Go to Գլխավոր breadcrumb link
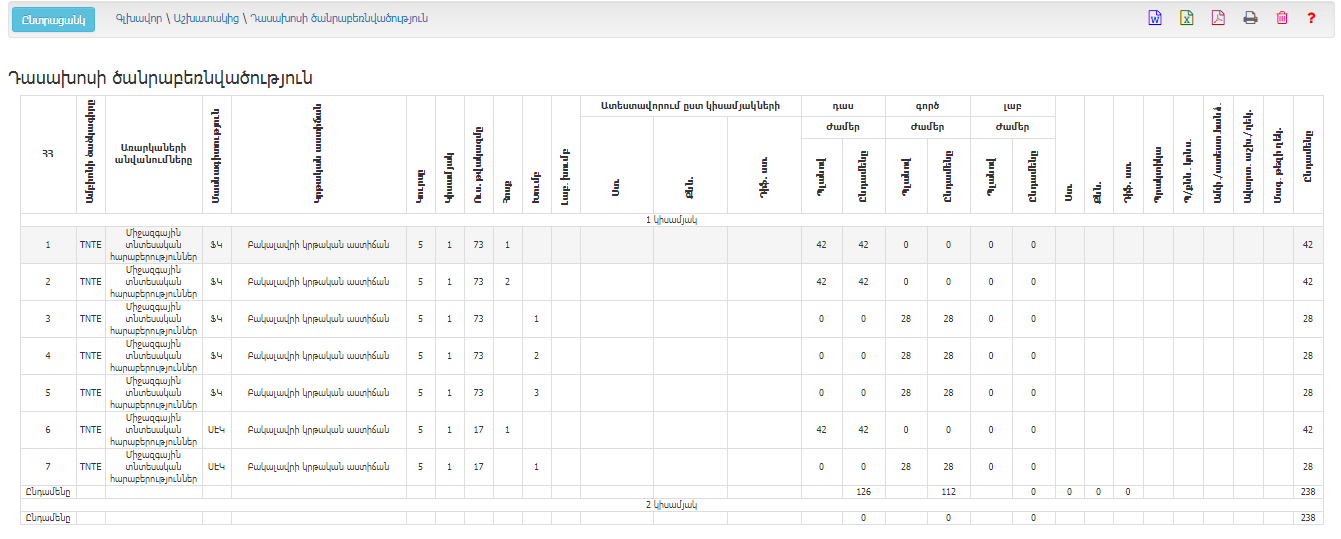Image resolution: width=1341 pixels, height=539 pixels. click(x=135, y=19)
